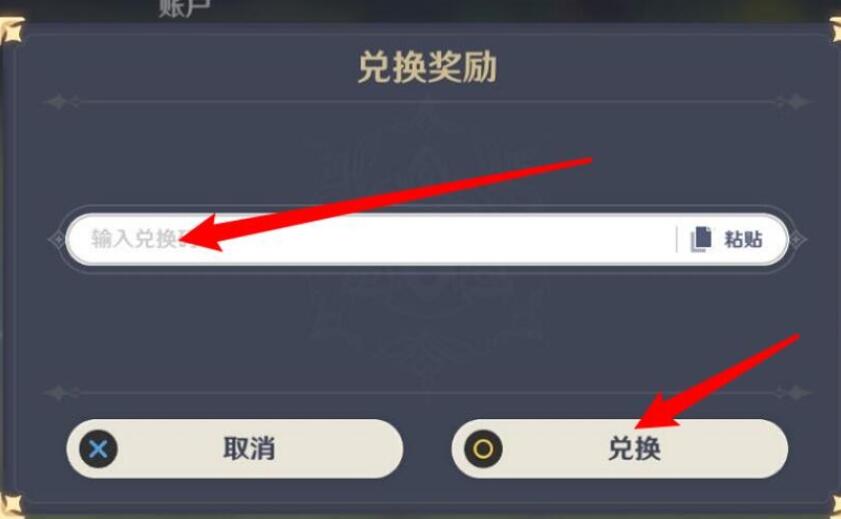Image resolution: width=841 pixels, height=519 pixels.
Task: Click the star ornament on lower-left divider
Action: [x=57, y=393]
